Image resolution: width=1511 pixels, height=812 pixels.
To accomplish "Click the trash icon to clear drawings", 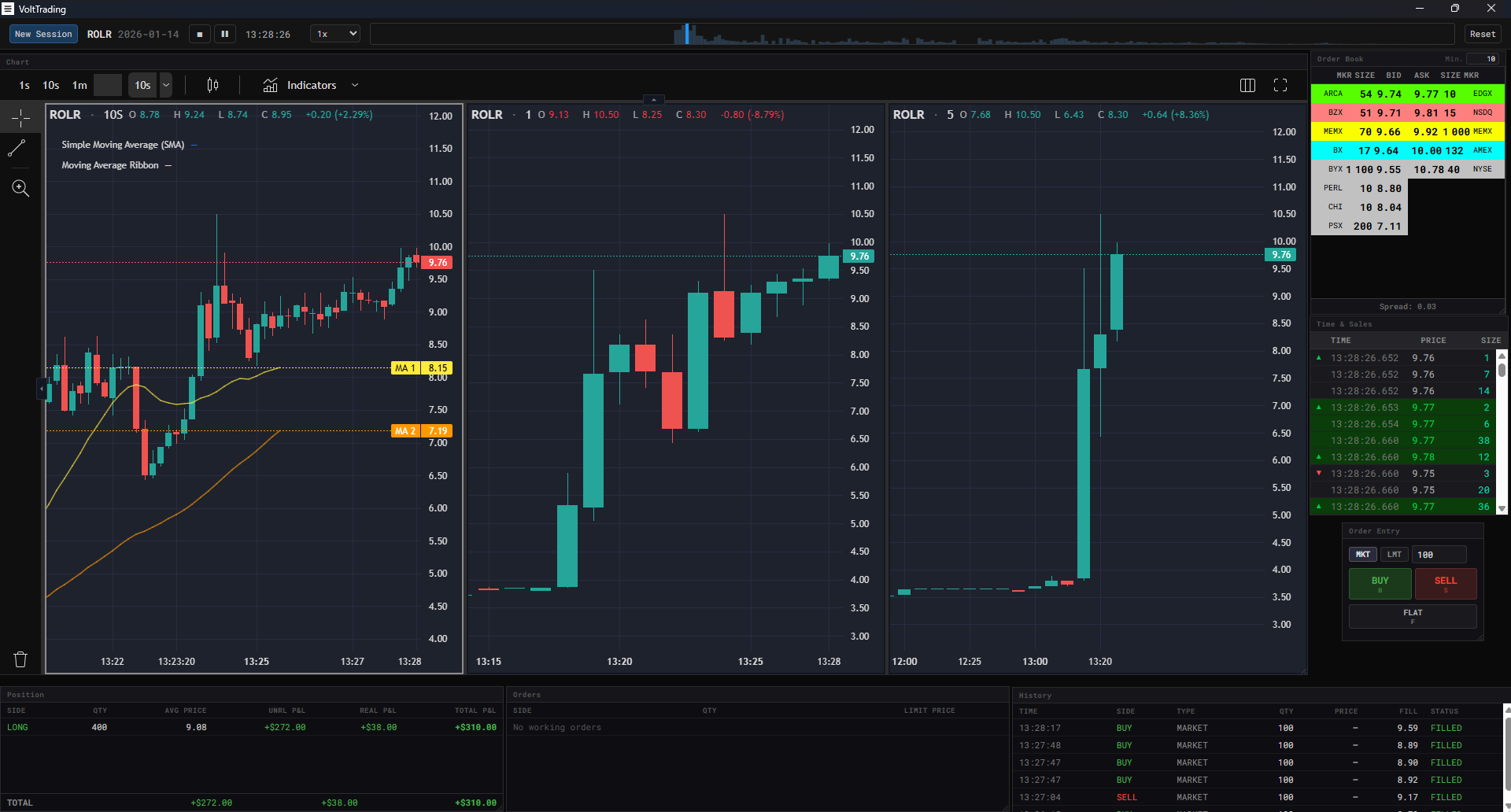I will click(20, 659).
